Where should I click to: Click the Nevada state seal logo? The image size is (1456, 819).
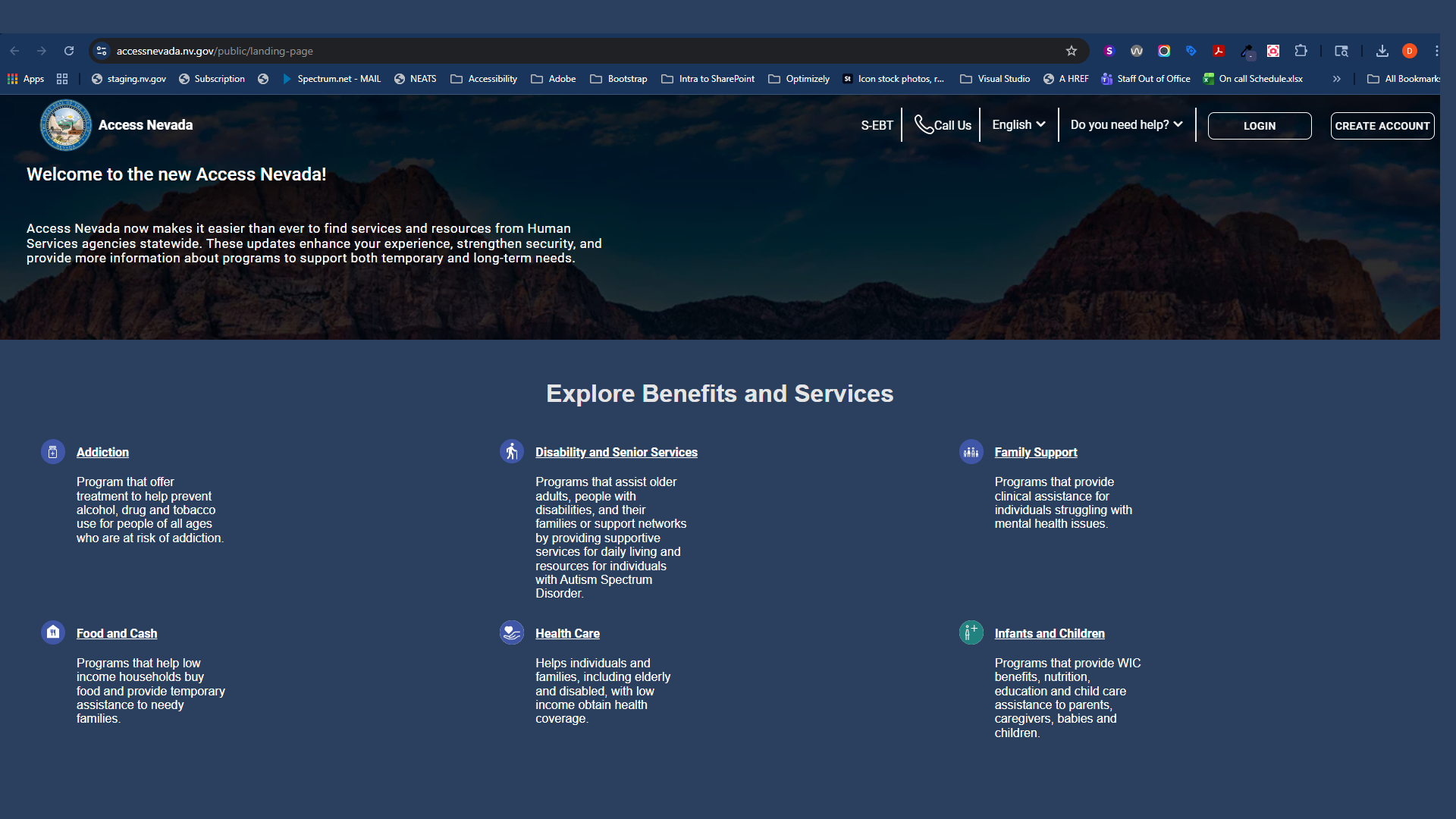click(66, 125)
